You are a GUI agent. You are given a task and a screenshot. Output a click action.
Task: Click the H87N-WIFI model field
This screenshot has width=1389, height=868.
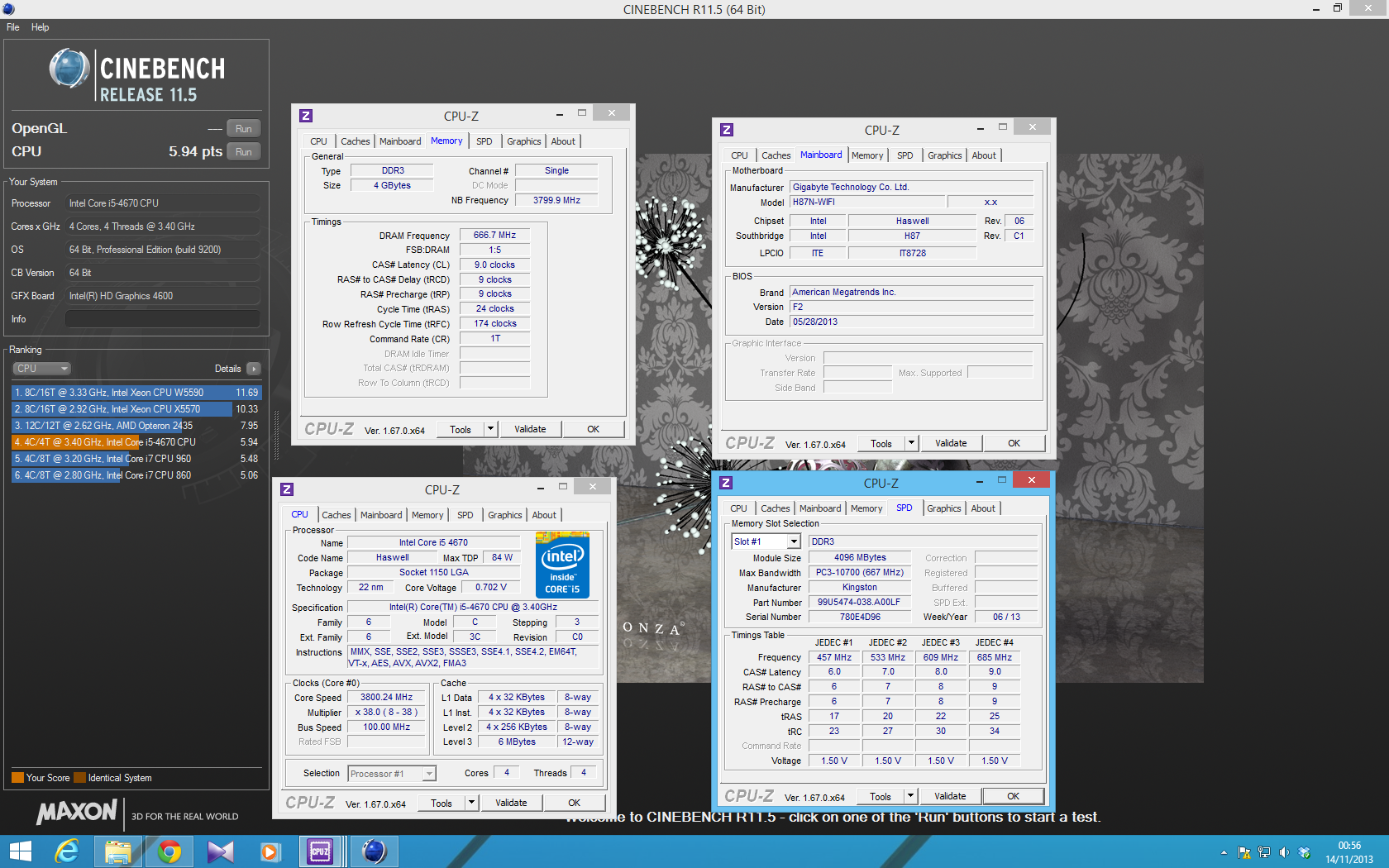point(867,202)
